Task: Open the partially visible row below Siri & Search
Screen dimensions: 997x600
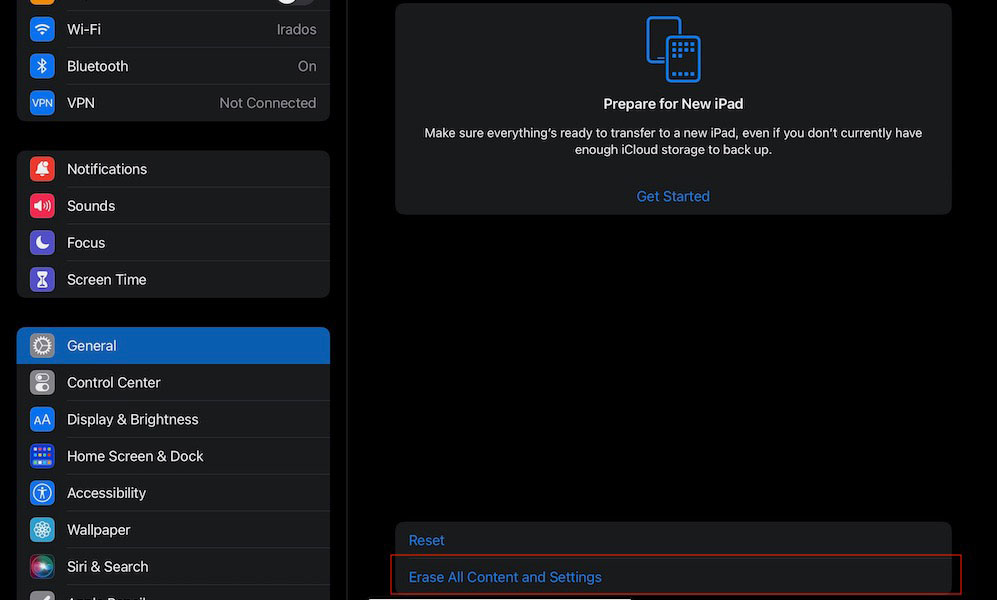Action: click(x=173, y=595)
